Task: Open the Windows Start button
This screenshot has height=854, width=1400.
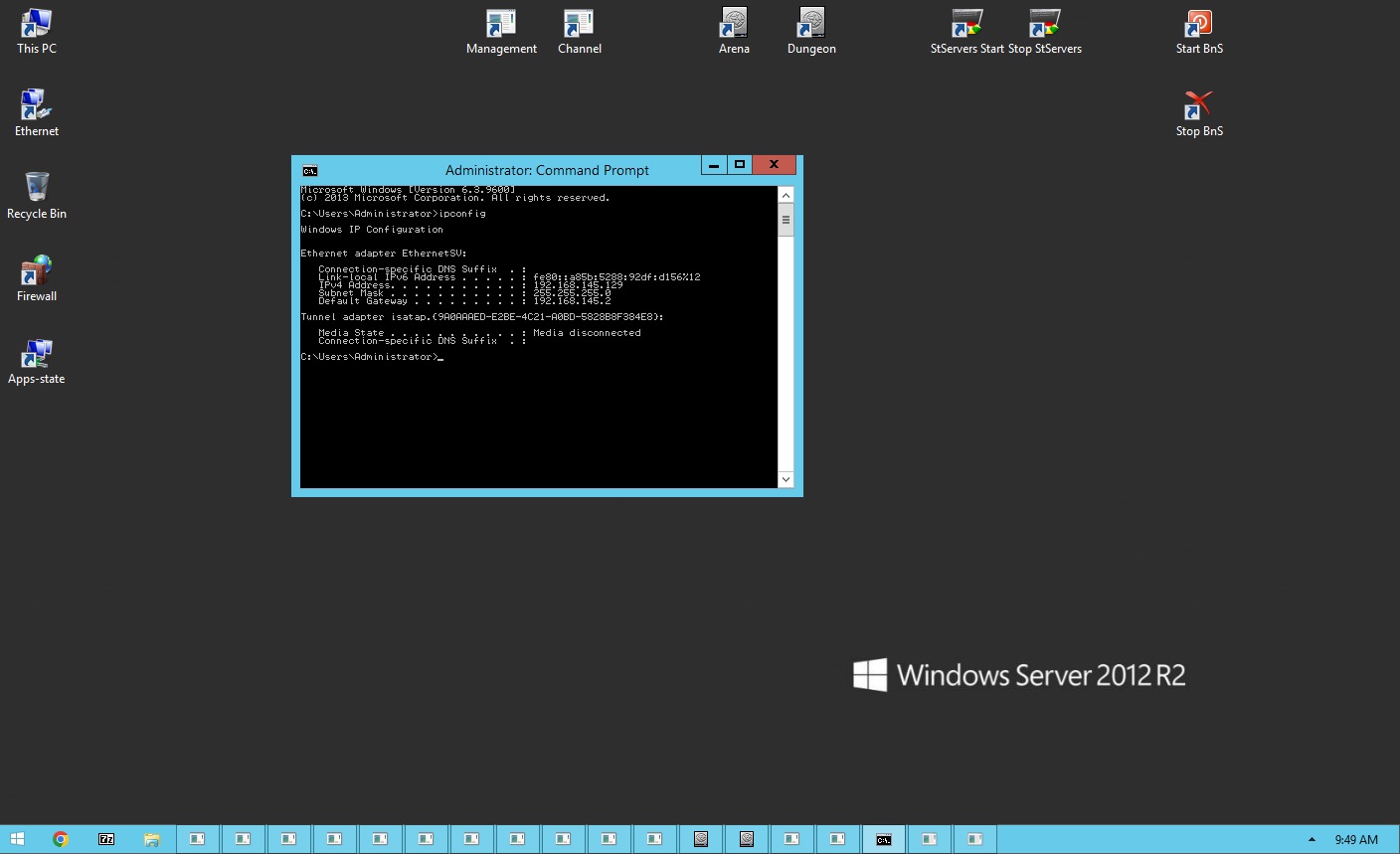Action: pos(17,839)
